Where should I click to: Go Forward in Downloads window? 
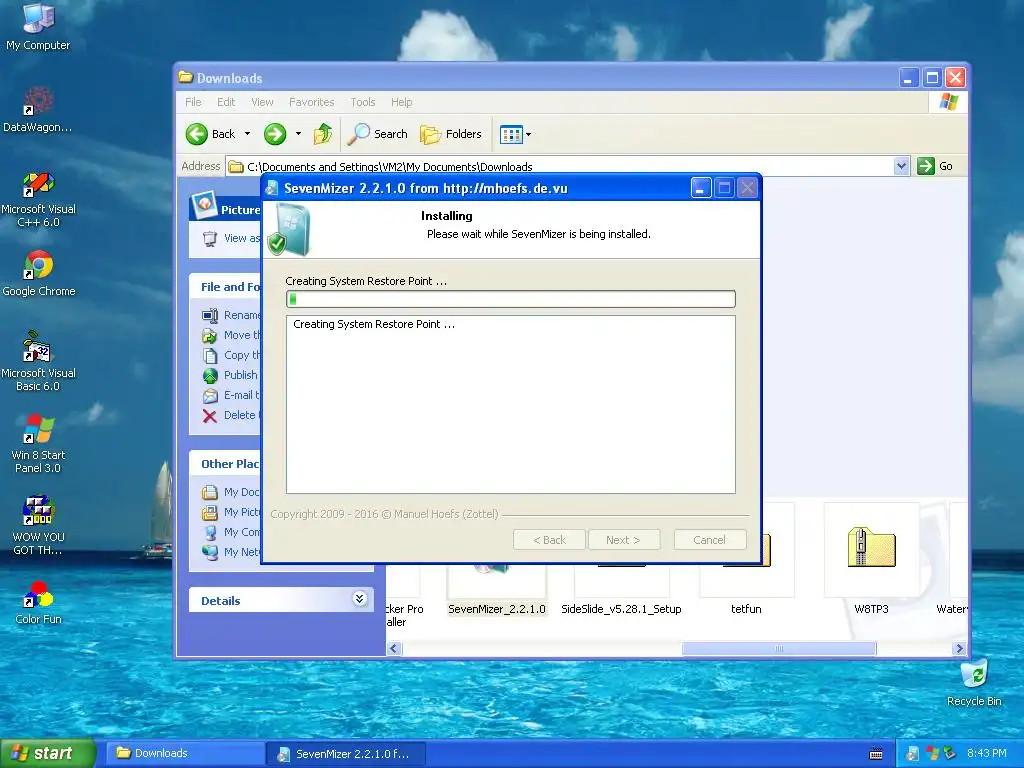[275, 134]
